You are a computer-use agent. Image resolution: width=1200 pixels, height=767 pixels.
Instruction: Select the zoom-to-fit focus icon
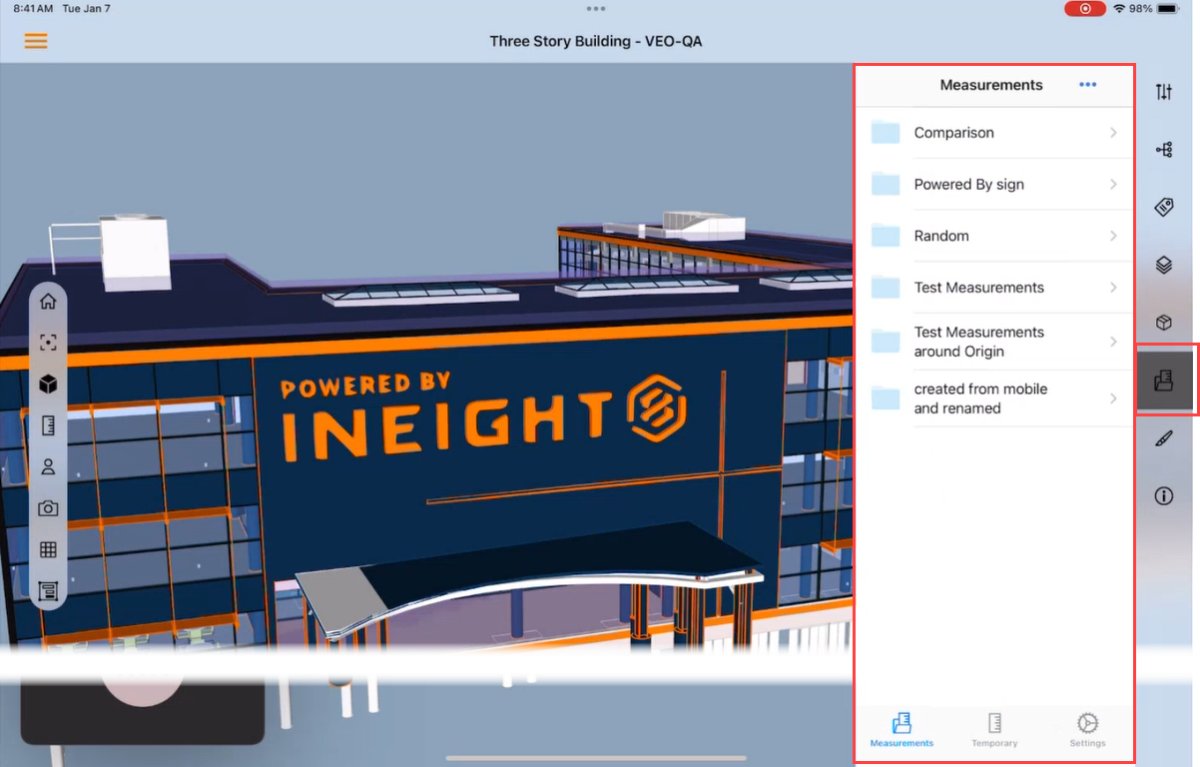point(48,343)
